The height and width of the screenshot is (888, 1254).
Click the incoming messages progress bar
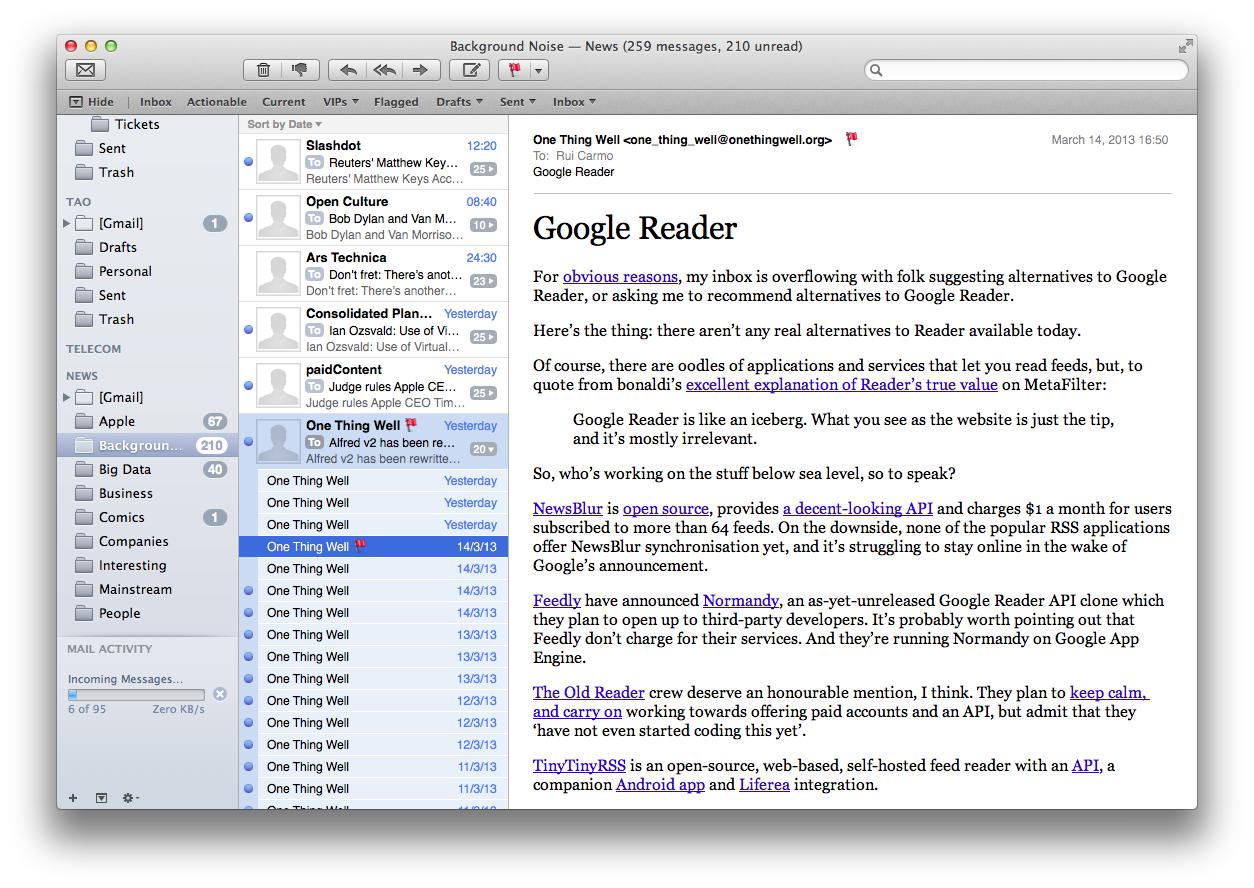click(136, 694)
